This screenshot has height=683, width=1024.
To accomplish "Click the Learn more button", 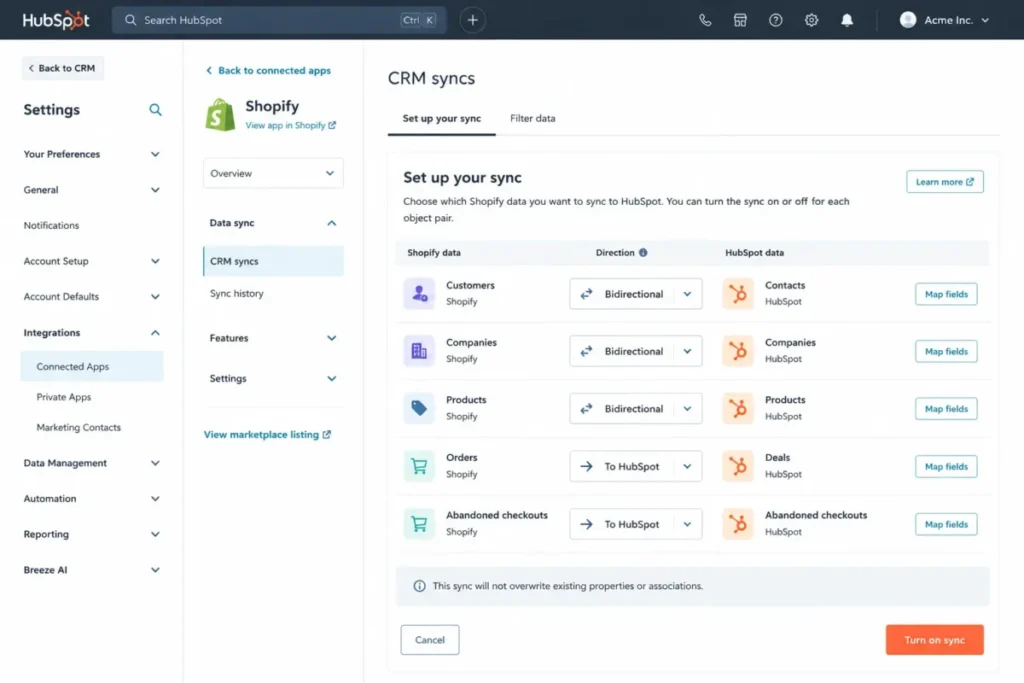I will (945, 182).
